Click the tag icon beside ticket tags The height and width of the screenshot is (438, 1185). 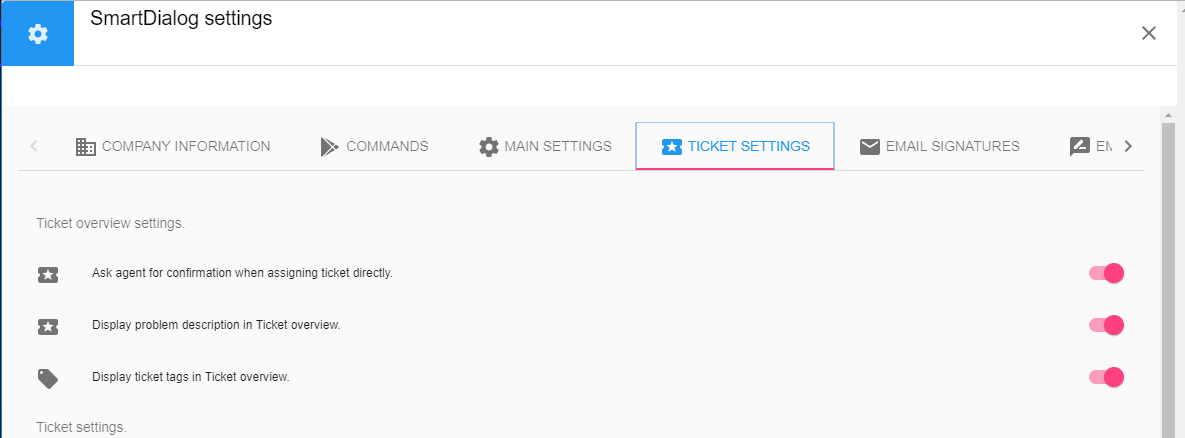click(x=48, y=378)
